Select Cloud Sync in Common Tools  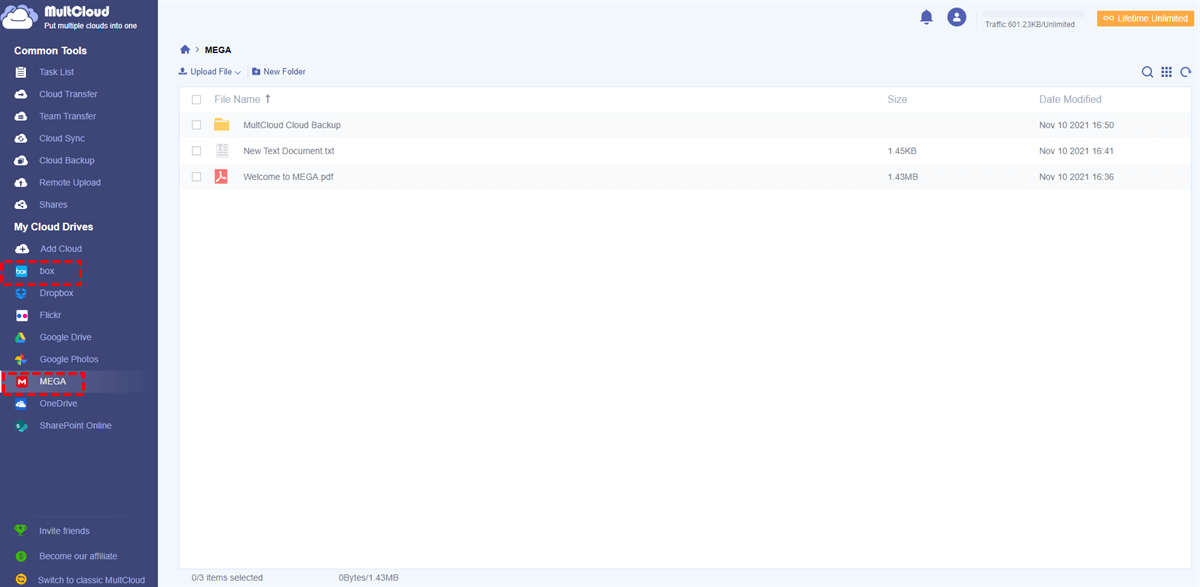[62, 138]
